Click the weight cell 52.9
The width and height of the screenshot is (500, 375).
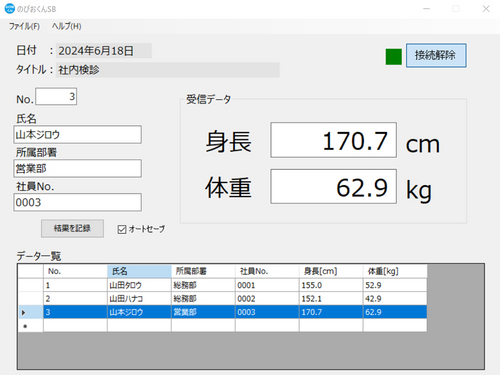click(395, 285)
